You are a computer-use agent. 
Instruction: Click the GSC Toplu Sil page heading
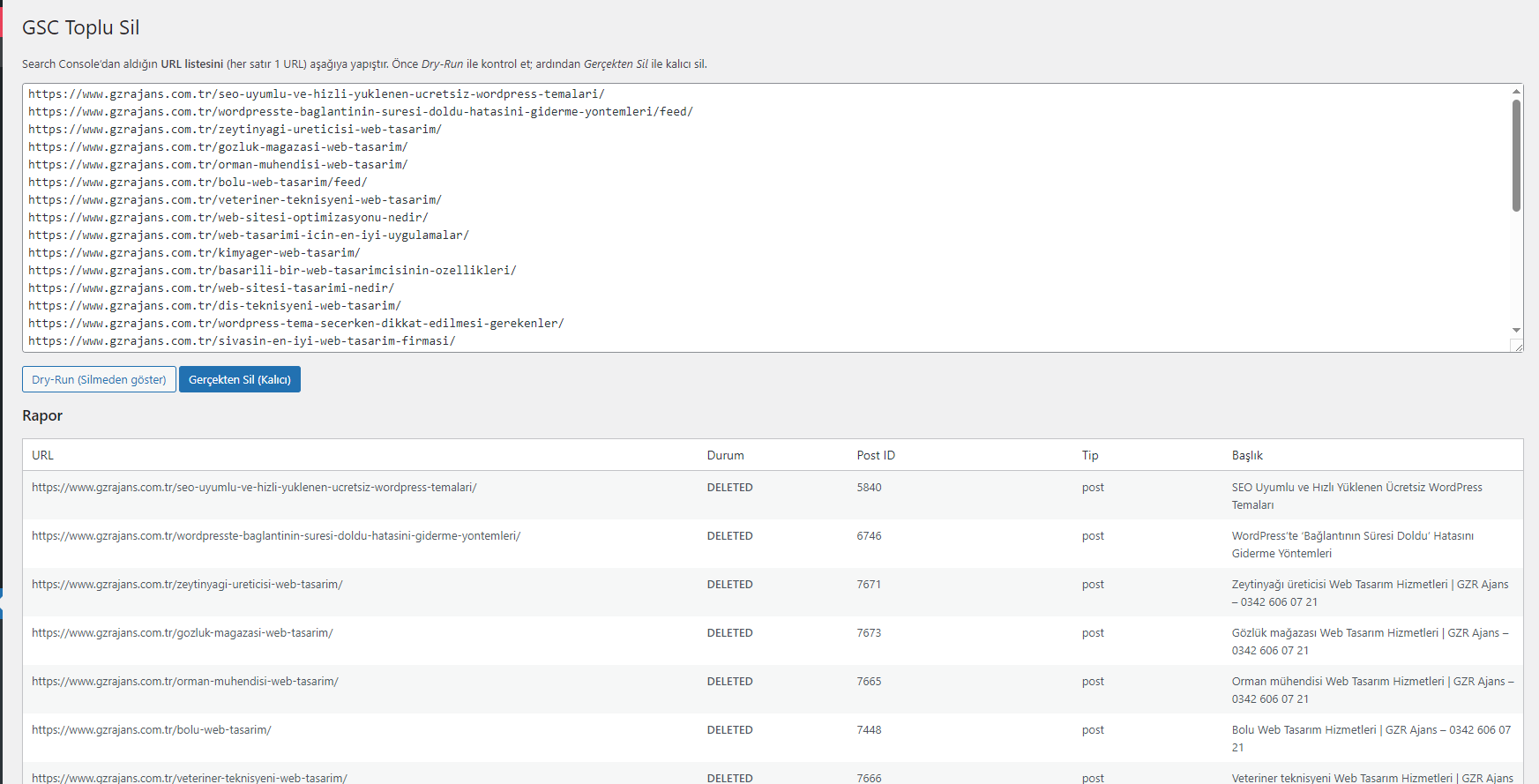(x=81, y=27)
